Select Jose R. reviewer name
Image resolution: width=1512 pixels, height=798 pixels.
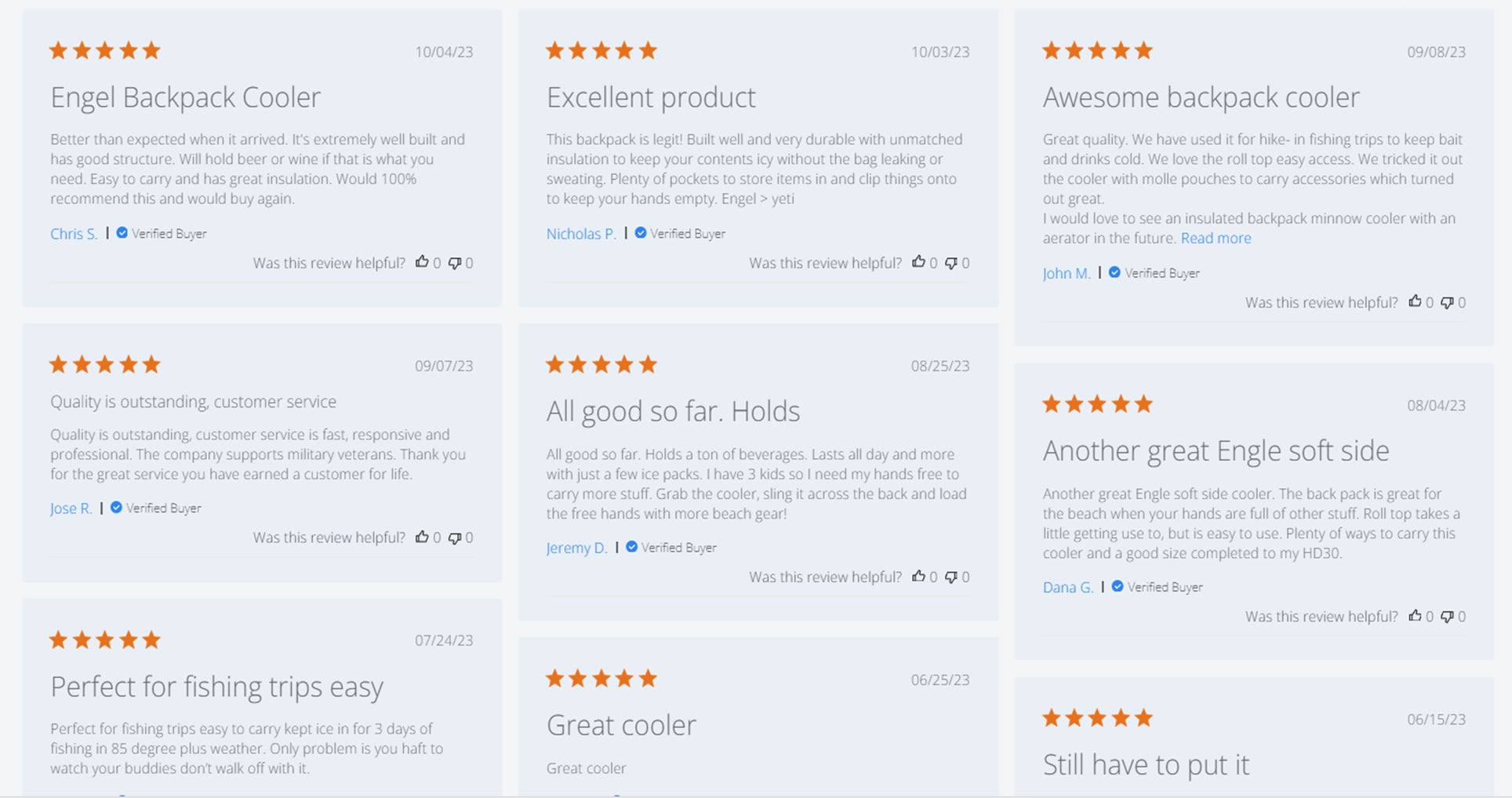pyautogui.click(x=71, y=508)
